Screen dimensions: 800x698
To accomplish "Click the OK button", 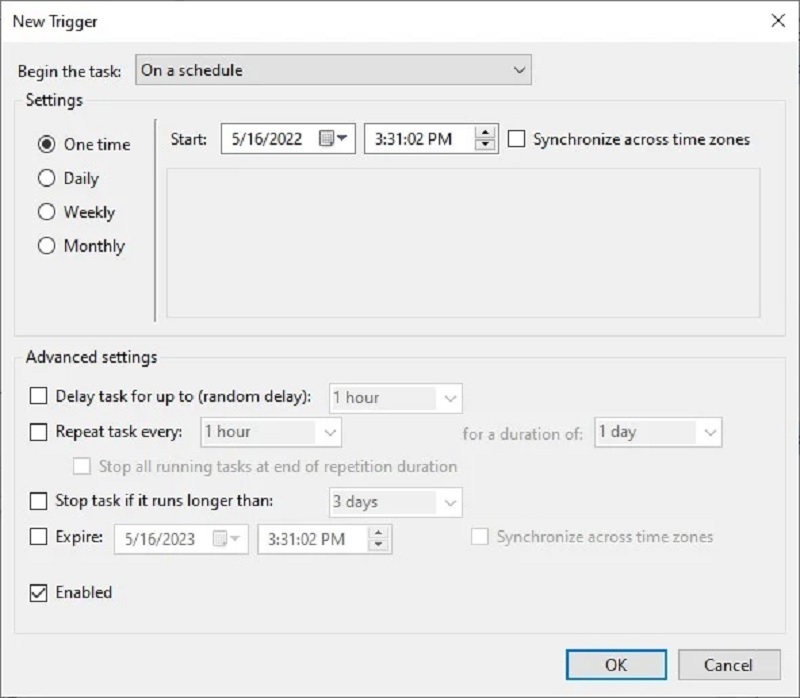I will (616, 664).
